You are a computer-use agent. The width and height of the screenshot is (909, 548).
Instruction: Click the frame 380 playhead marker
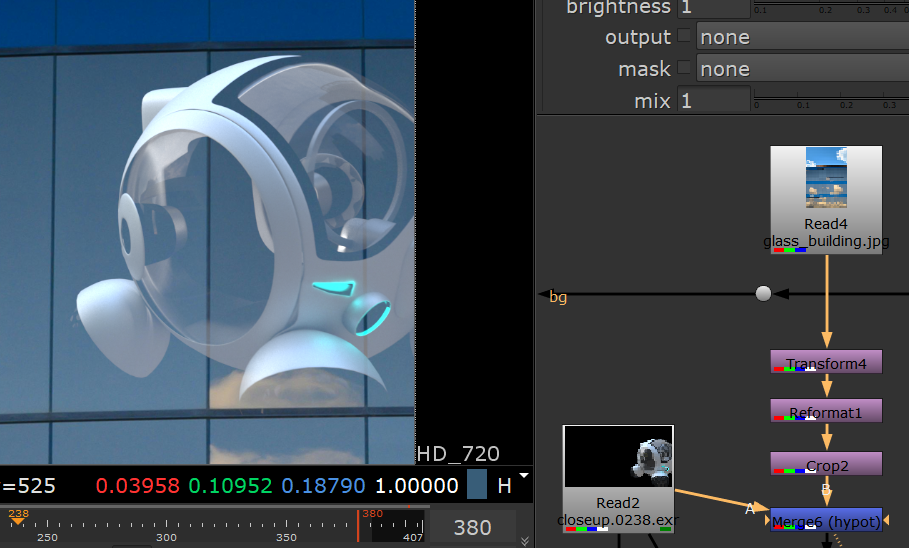[x=359, y=525]
